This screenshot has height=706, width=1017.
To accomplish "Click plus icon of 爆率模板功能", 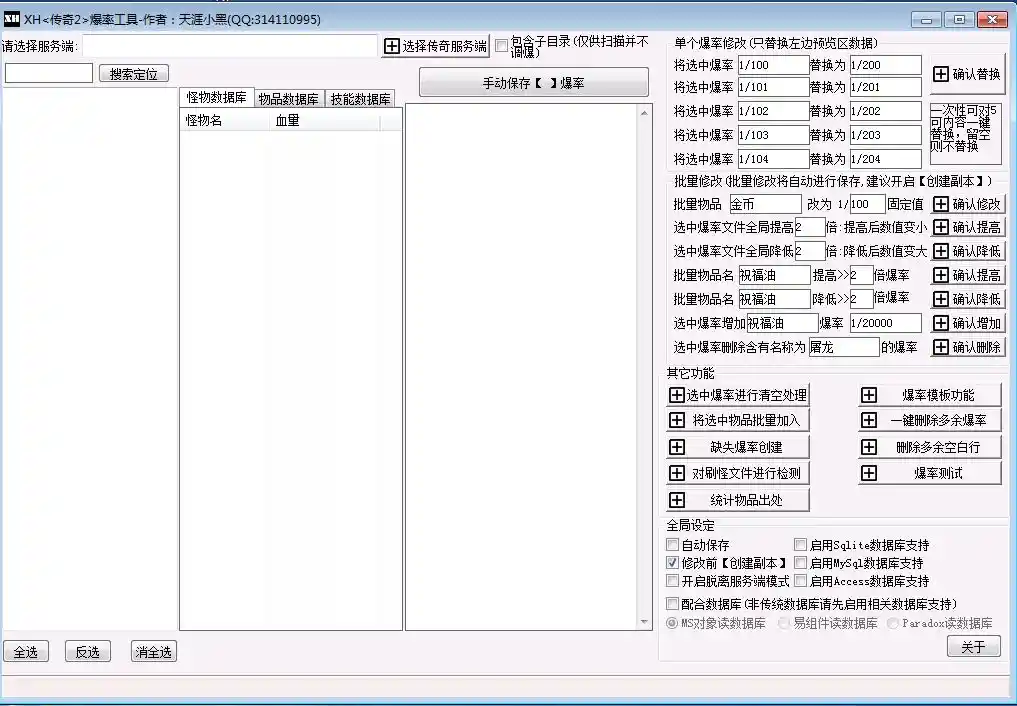I will pos(868,395).
